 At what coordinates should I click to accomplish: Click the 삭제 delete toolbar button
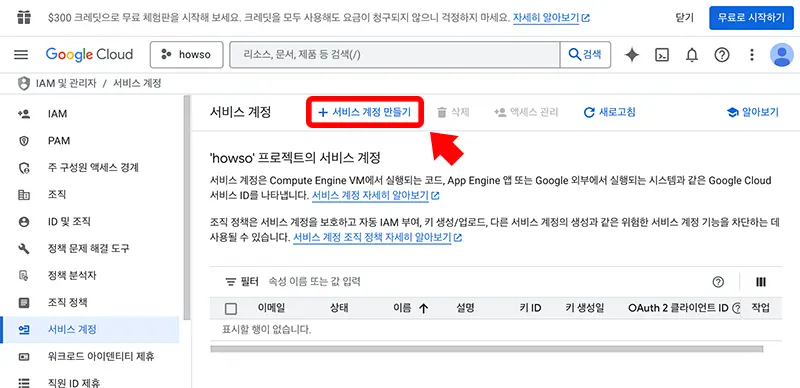point(453,112)
